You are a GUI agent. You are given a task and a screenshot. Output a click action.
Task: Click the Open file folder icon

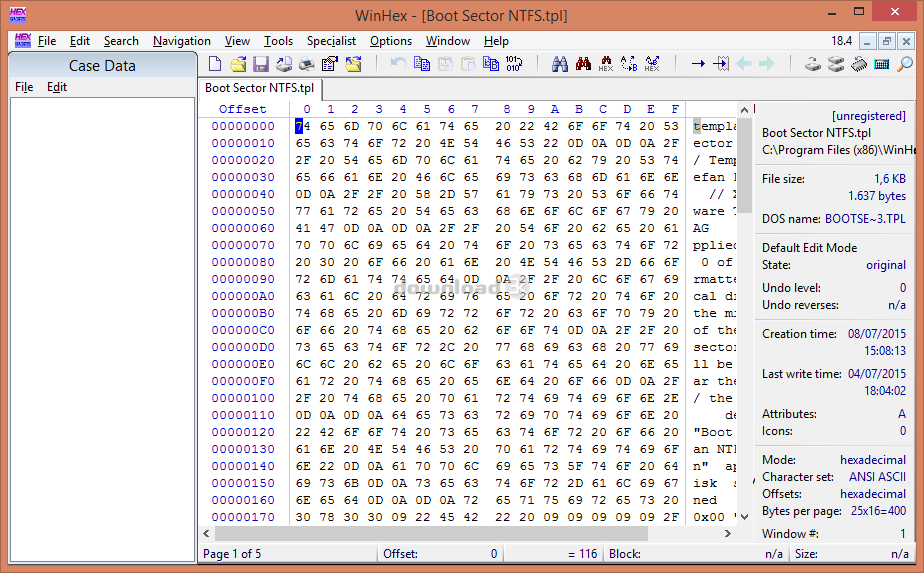point(238,64)
